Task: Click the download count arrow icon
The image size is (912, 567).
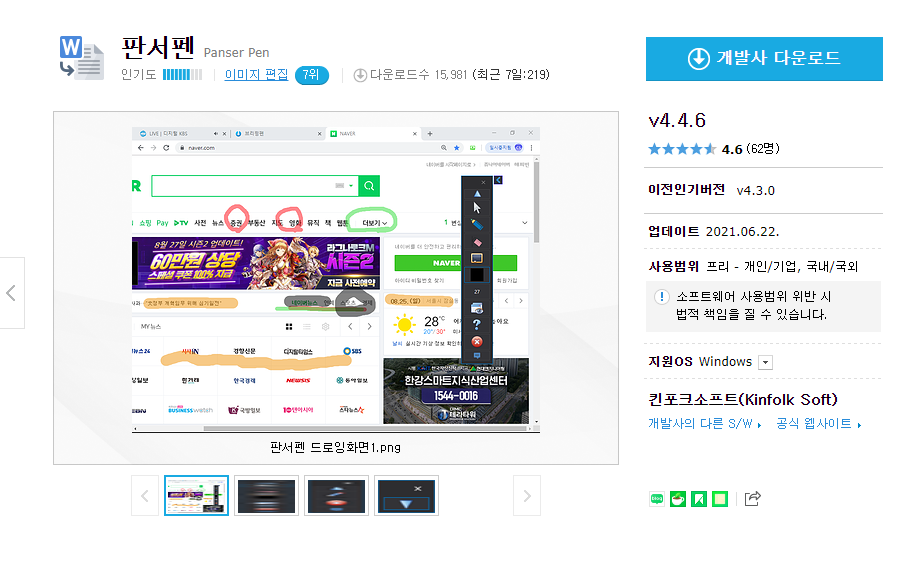Action: point(360,75)
